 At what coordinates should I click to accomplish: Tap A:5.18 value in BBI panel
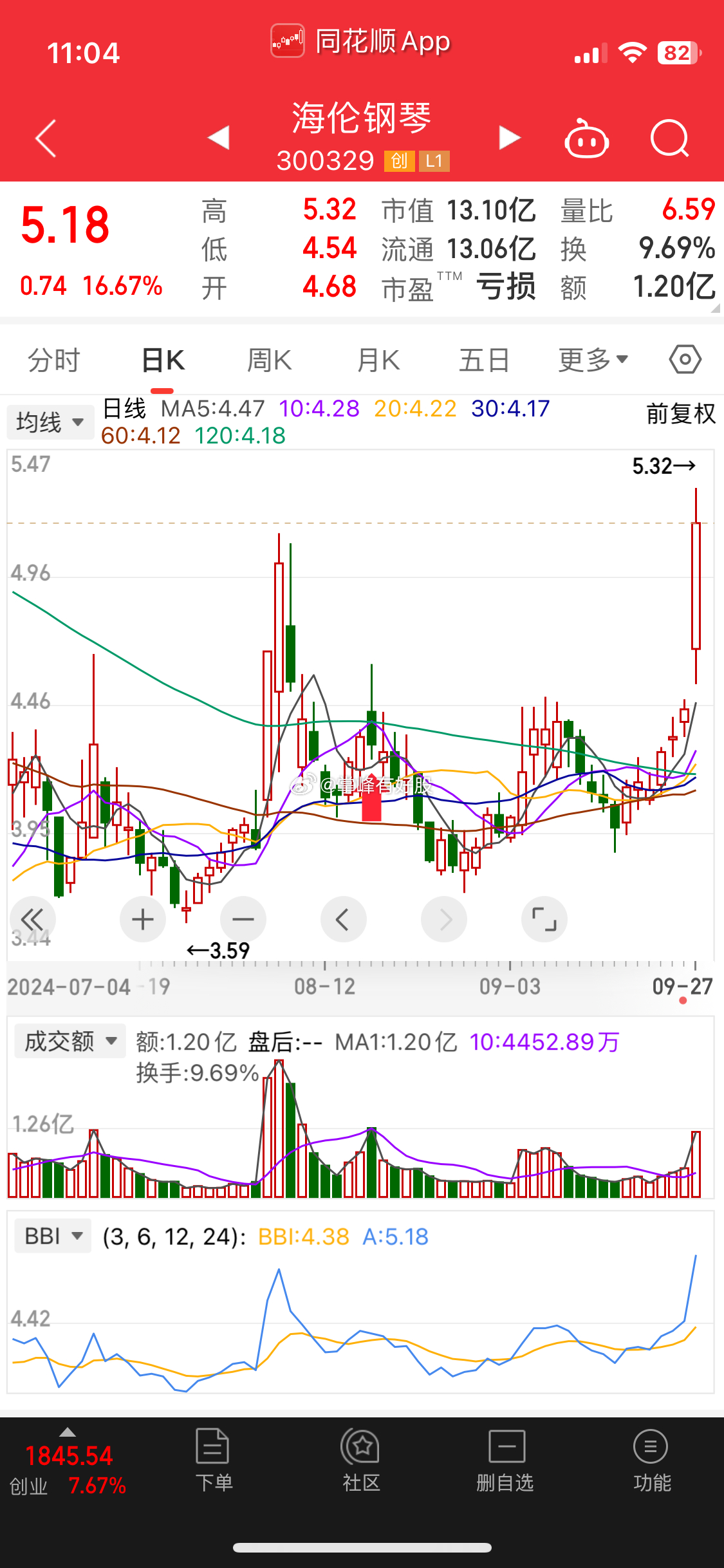point(395,1237)
